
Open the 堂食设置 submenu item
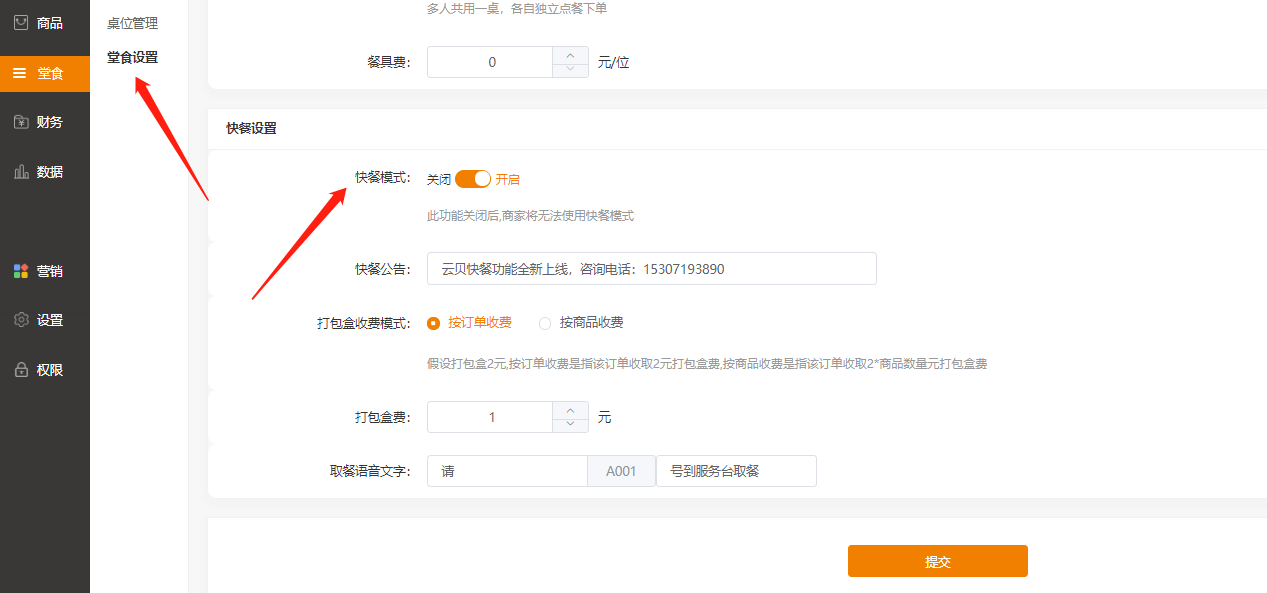(132, 57)
